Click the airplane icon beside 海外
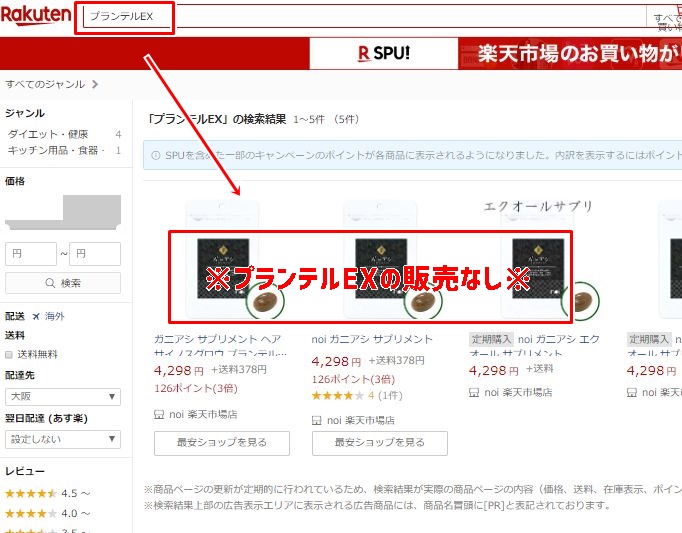 36,316
